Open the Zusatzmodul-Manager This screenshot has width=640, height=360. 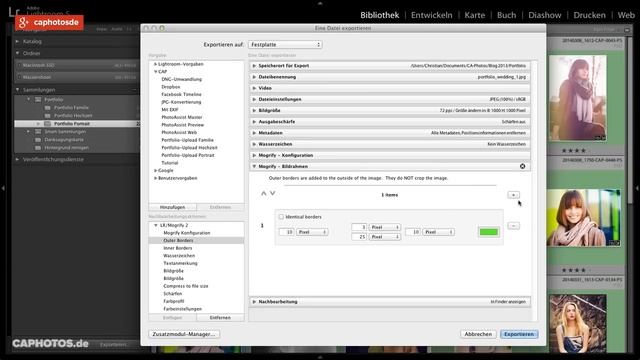(184, 334)
